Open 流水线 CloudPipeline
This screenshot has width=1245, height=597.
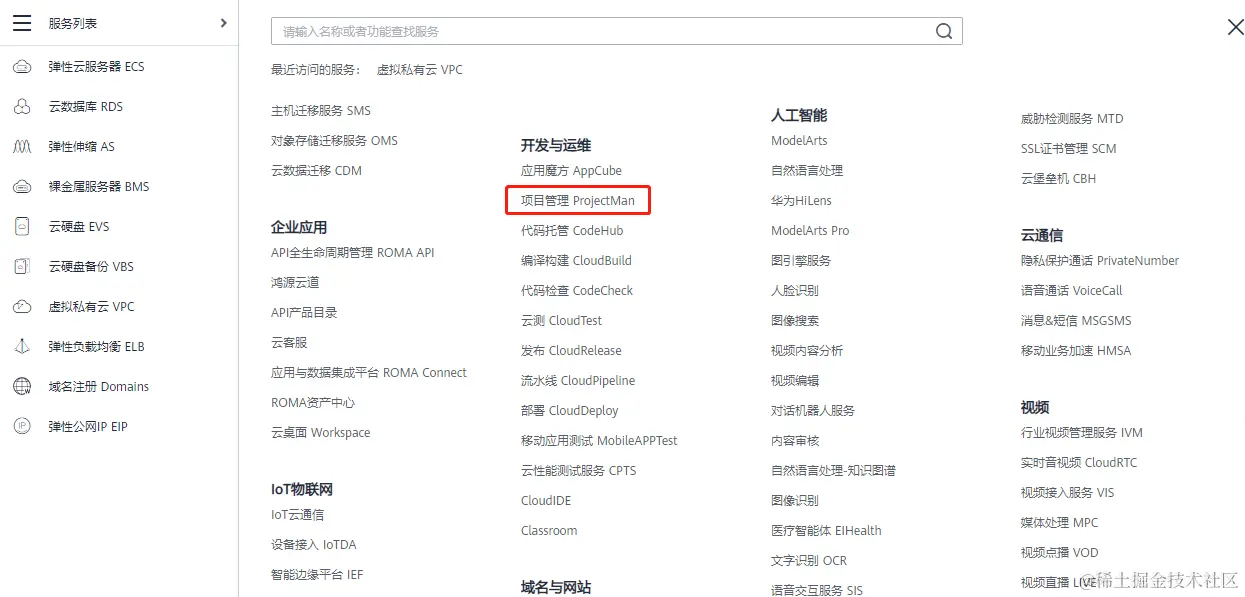pos(578,381)
